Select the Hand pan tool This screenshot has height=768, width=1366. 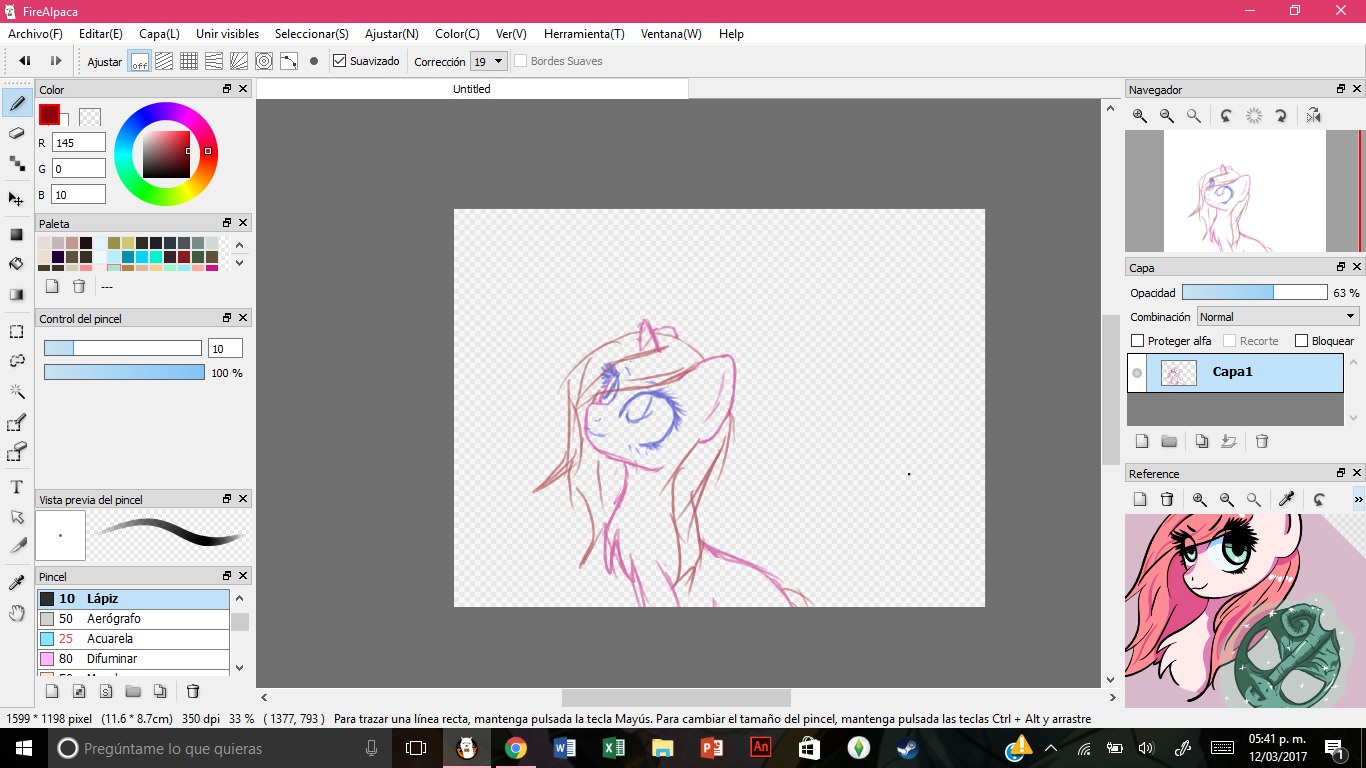click(x=17, y=613)
